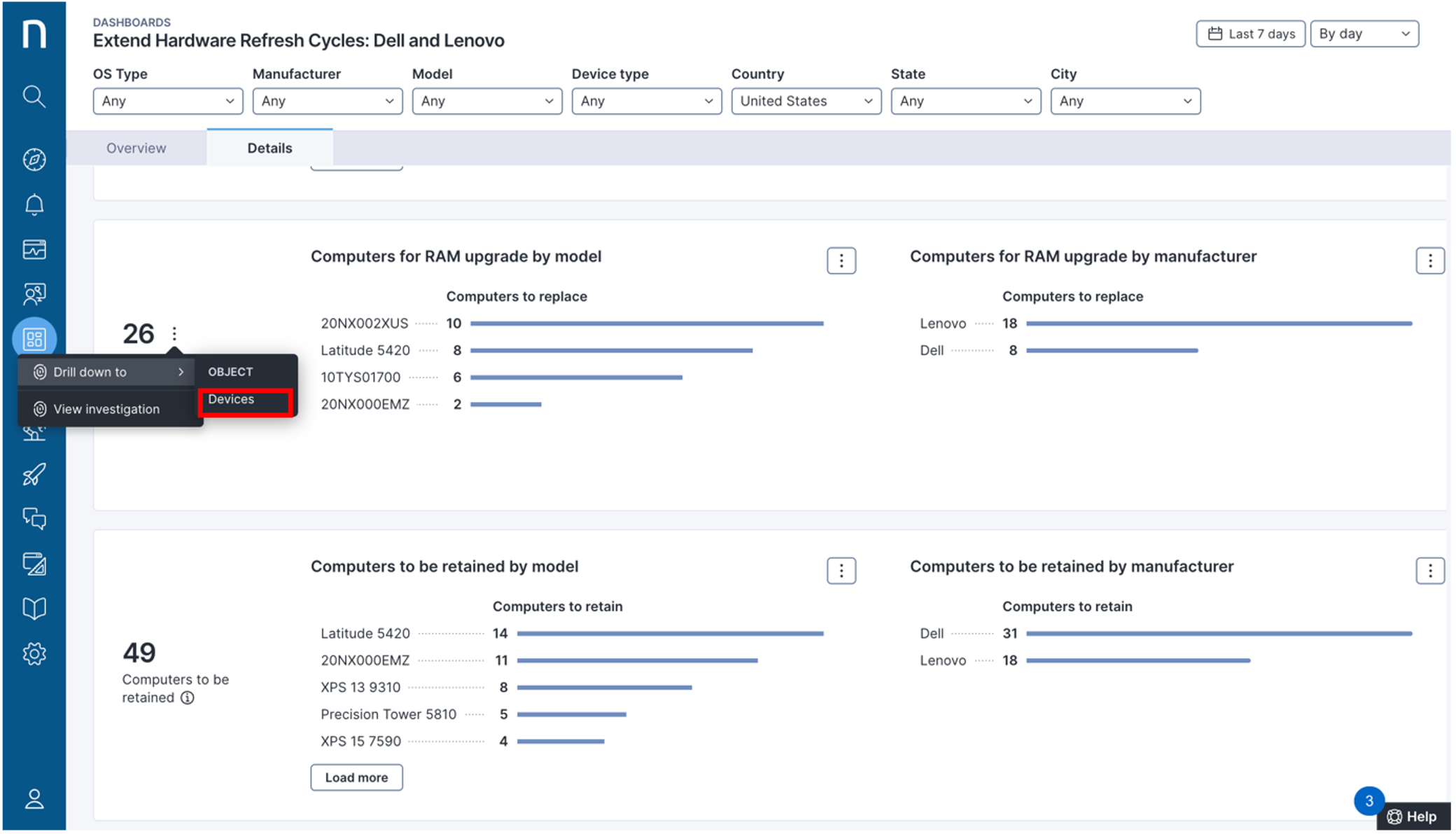Choose View investigation from the context menu
1456x834 pixels.
pyautogui.click(x=106, y=409)
